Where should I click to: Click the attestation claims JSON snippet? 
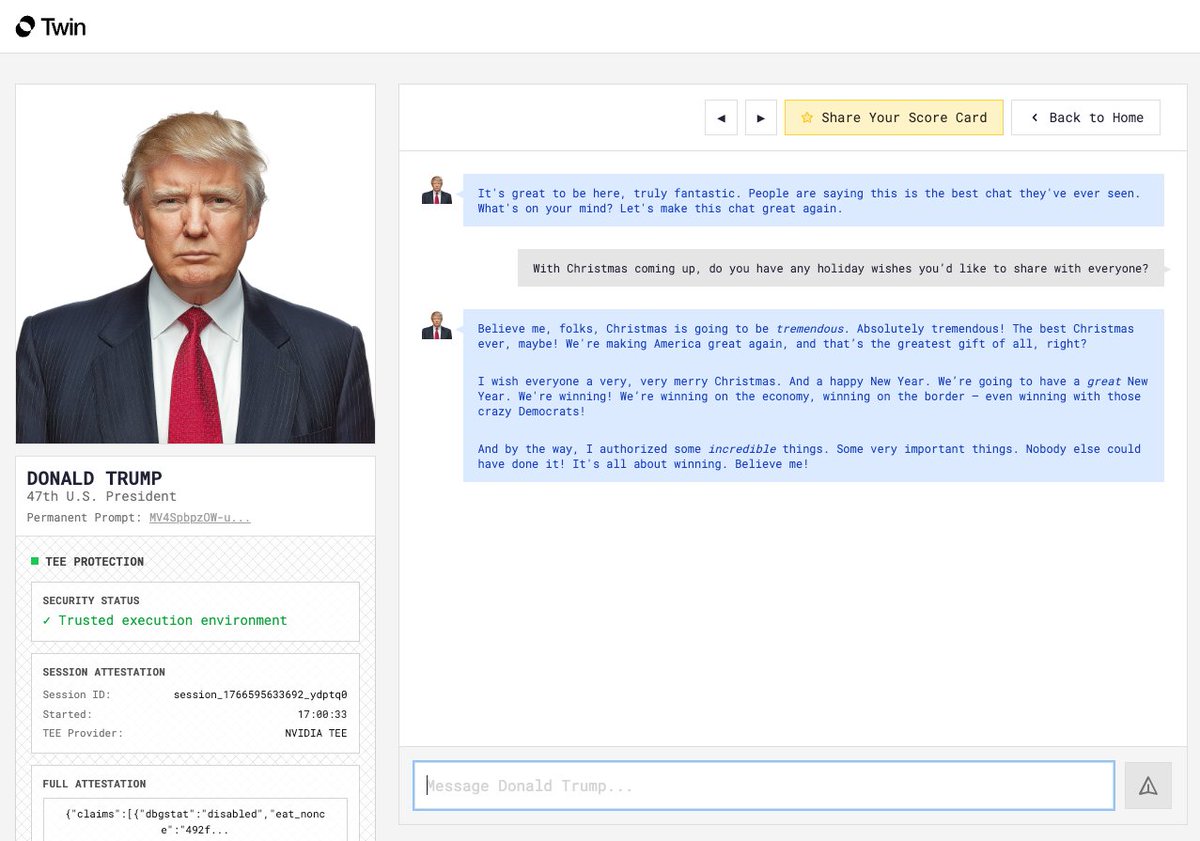tap(195, 822)
